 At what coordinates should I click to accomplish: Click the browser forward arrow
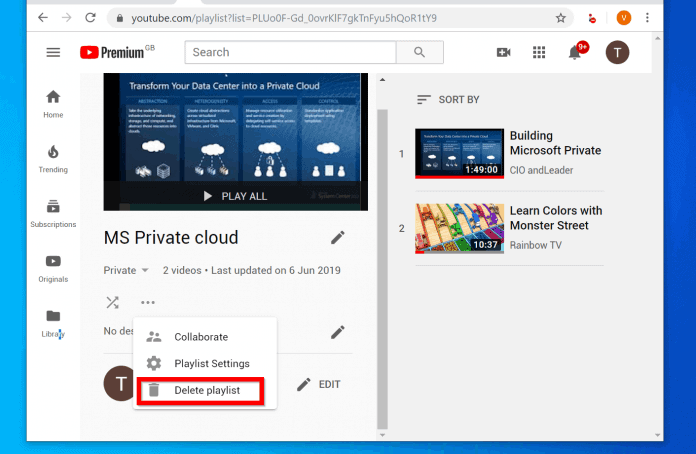[x=67, y=18]
